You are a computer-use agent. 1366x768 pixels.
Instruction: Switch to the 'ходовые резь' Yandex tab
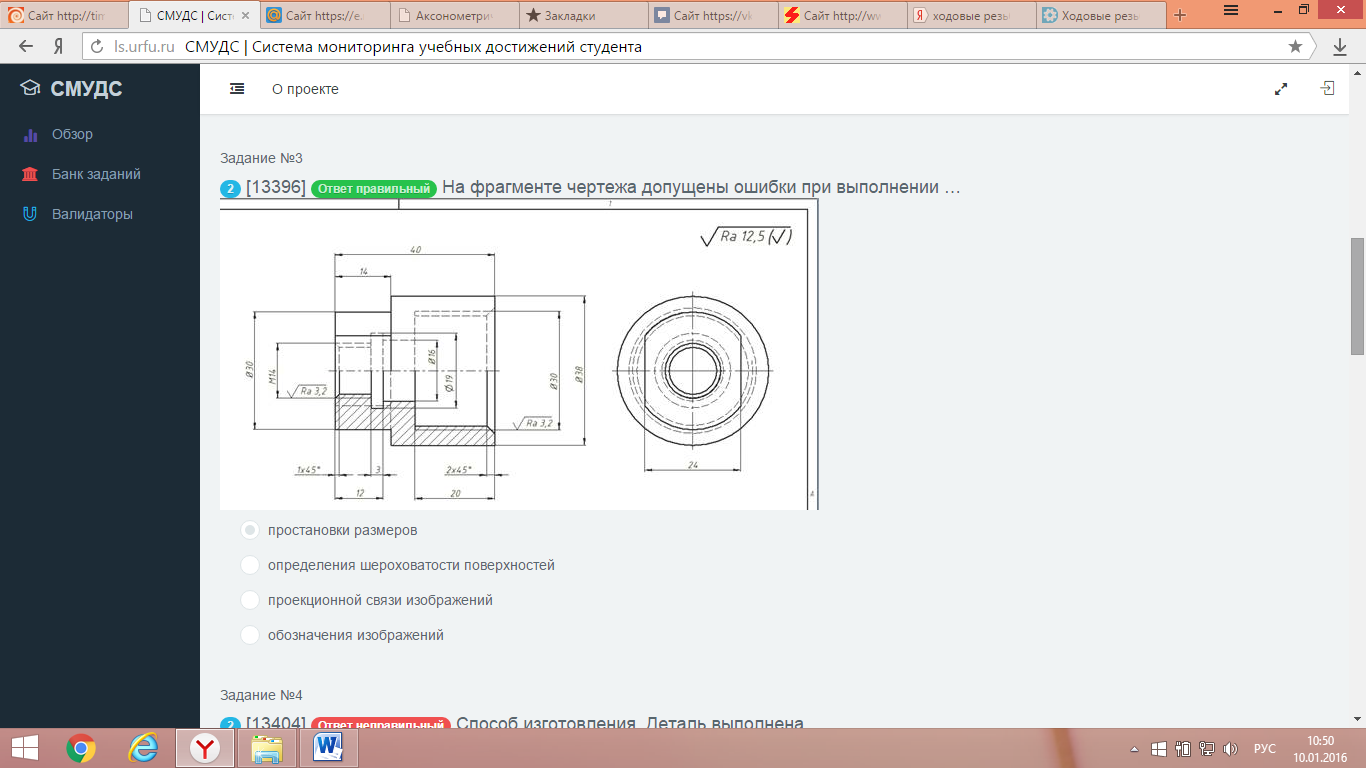point(973,15)
